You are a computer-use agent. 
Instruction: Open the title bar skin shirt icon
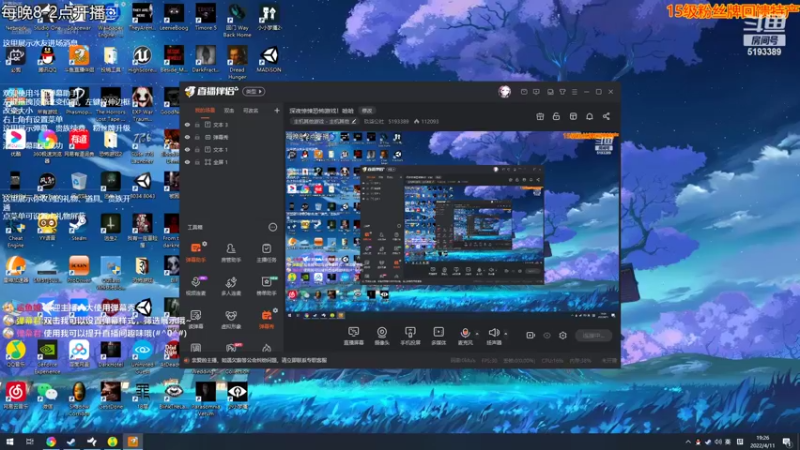tap(562, 92)
